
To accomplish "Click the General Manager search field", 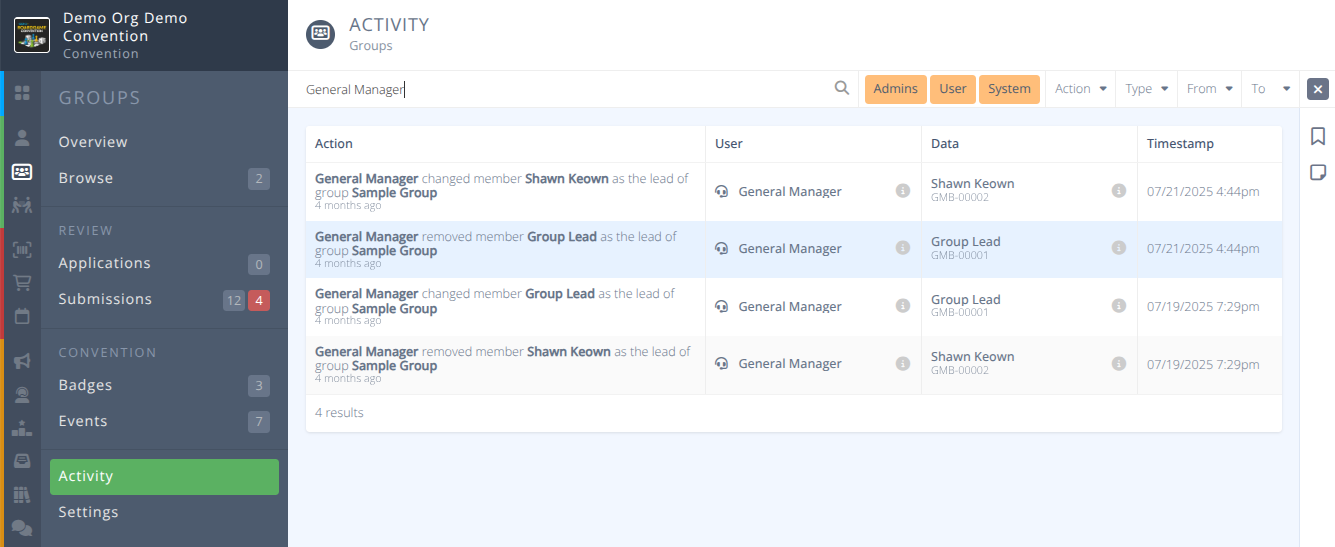I will click(560, 89).
